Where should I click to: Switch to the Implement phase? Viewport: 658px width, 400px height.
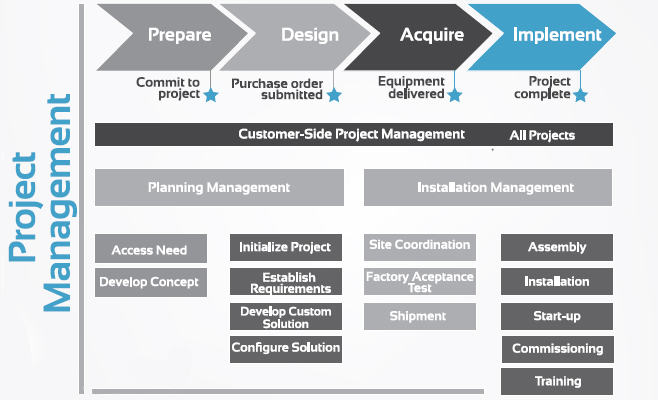555,36
